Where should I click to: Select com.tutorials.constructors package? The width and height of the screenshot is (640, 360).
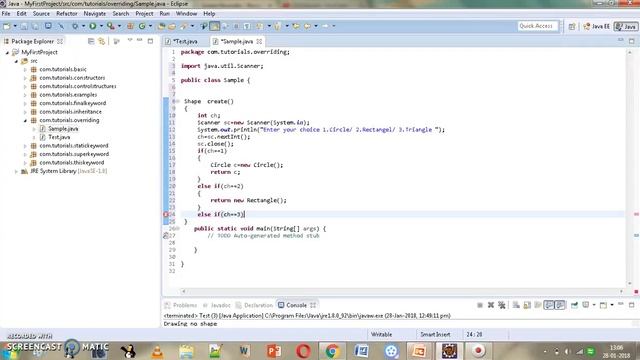pyautogui.click(x=72, y=78)
